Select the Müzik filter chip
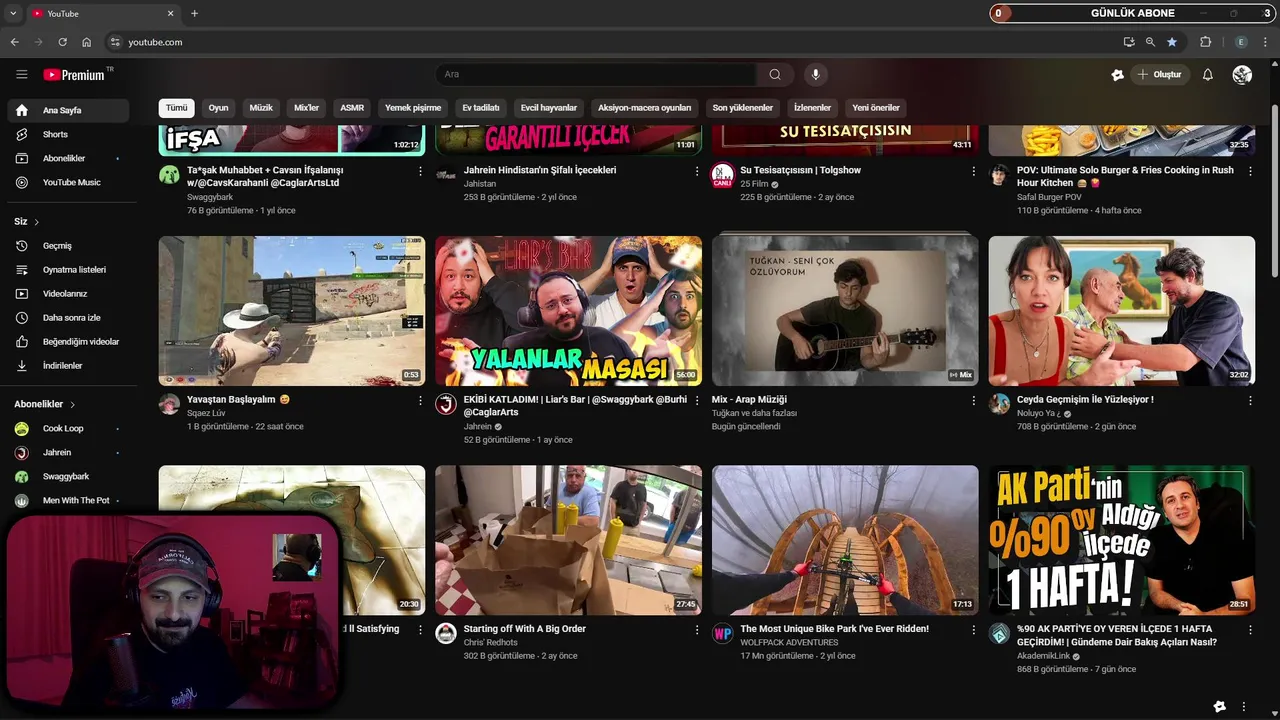Image resolution: width=1280 pixels, height=720 pixels. 261,108
